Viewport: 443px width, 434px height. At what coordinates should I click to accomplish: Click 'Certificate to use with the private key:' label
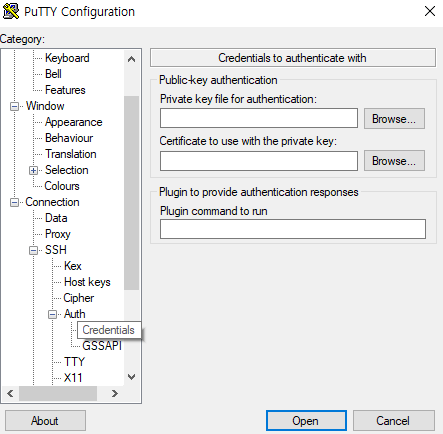pyautogui.click(x=248, y=141)
